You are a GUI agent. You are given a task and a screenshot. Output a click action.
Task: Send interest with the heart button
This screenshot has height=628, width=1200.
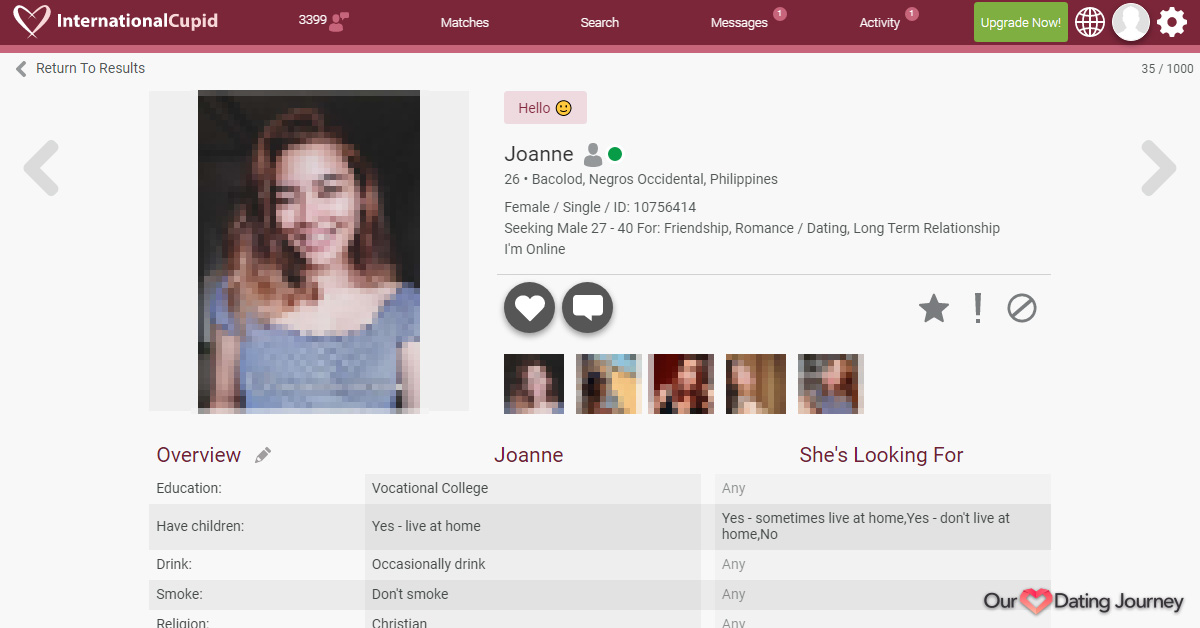click(530, 308)
